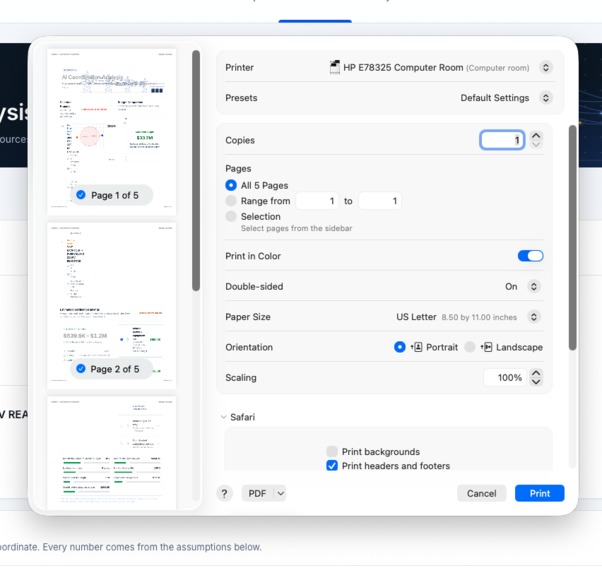Uncheck the Page 2 of 5 checkmark
The image size is (602, 573).
[81, 369]
